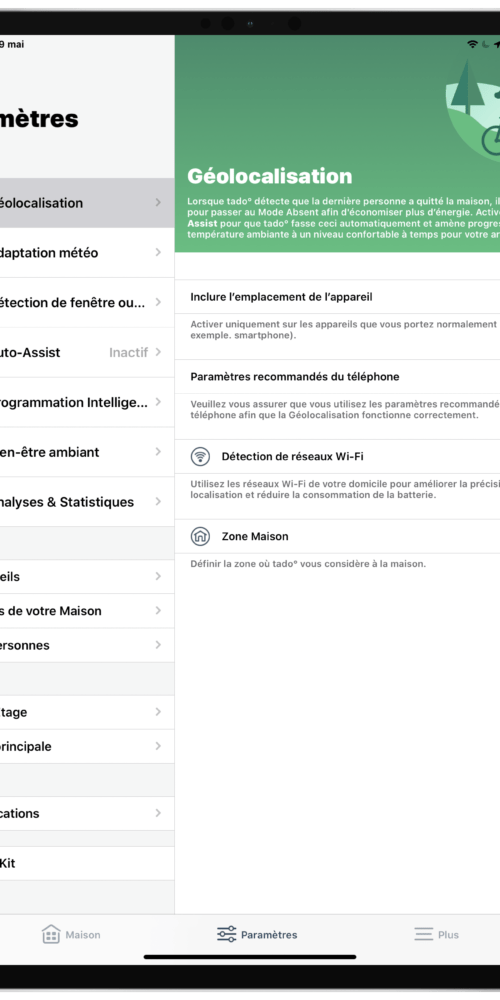The image size is (500, 1000).
Task: Tap the Wi-Fi detection icon
Action: click(x=200, y=457)
